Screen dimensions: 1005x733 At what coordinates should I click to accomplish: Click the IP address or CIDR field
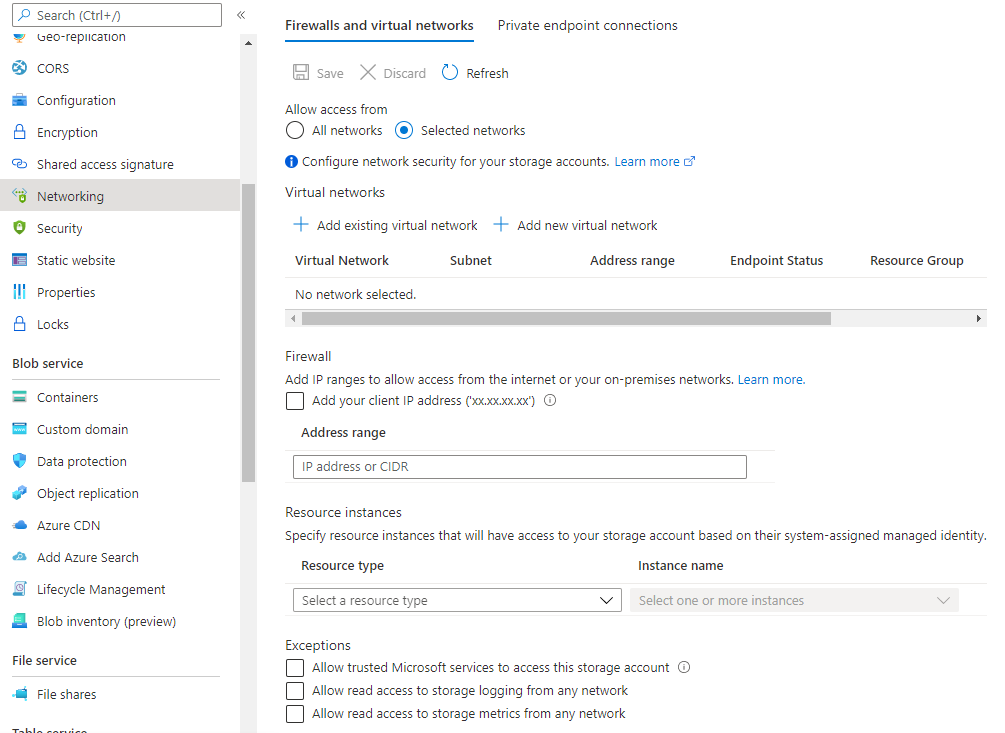coord(520,466)
